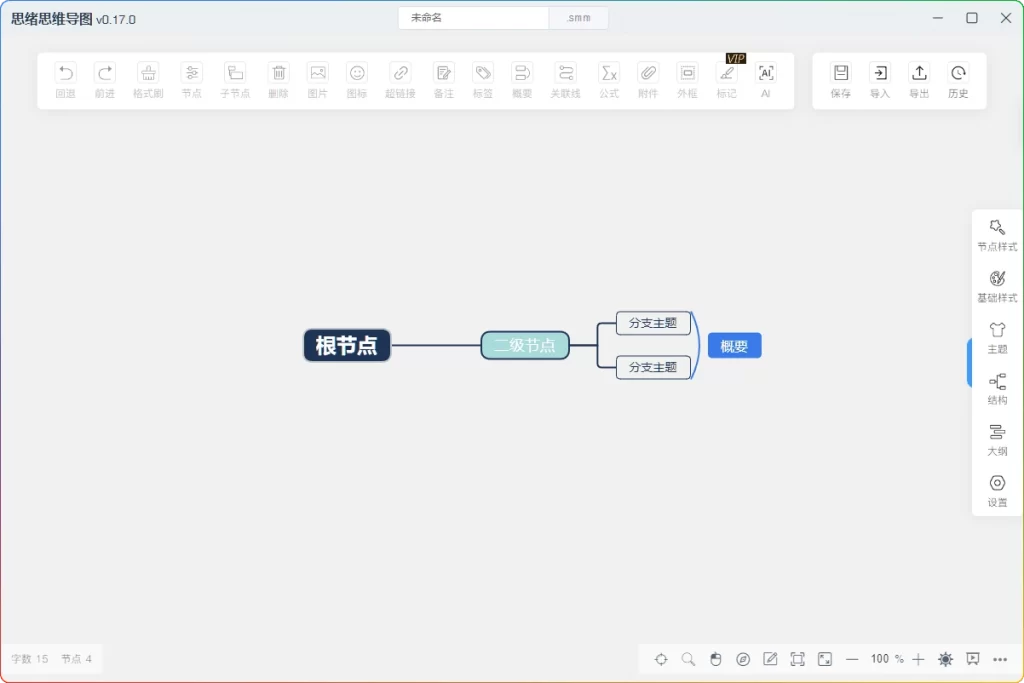Expand more options with the ellipsis icon
Image resolution: width=1024 pixels, height=683 pixels.
pyautogui.click(x=1000, y=659)
